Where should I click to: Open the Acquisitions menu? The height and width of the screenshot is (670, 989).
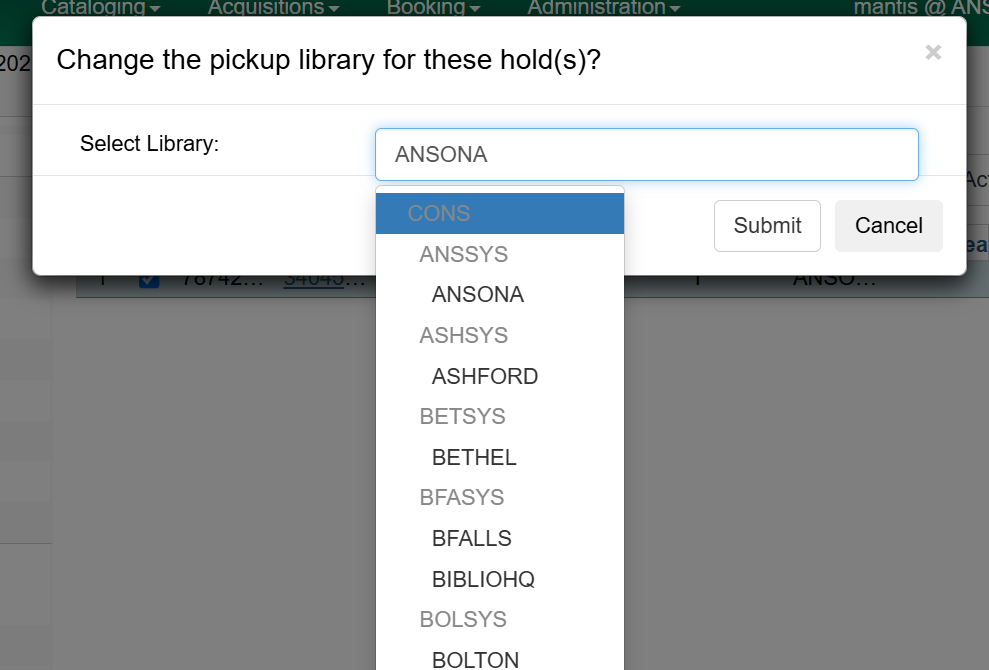[273, 8]
